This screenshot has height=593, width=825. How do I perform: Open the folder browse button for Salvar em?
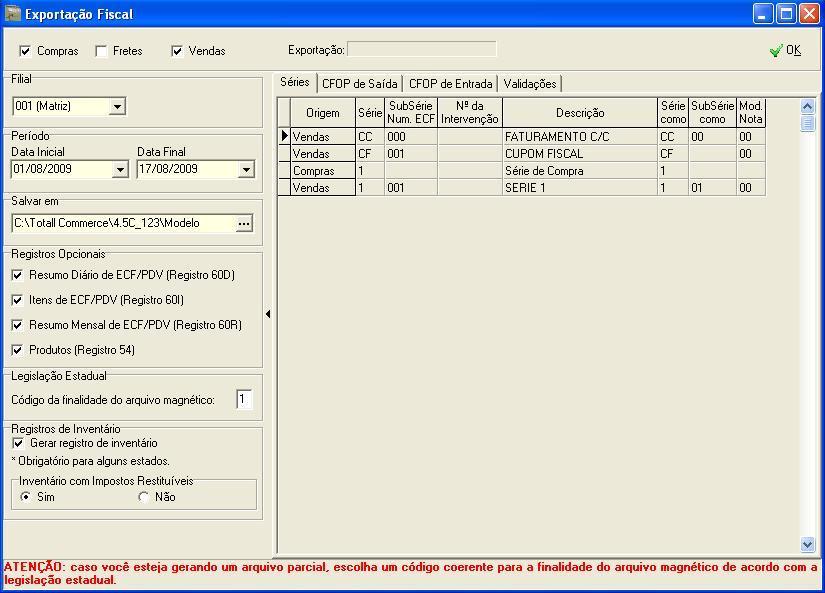coord(244,224)
